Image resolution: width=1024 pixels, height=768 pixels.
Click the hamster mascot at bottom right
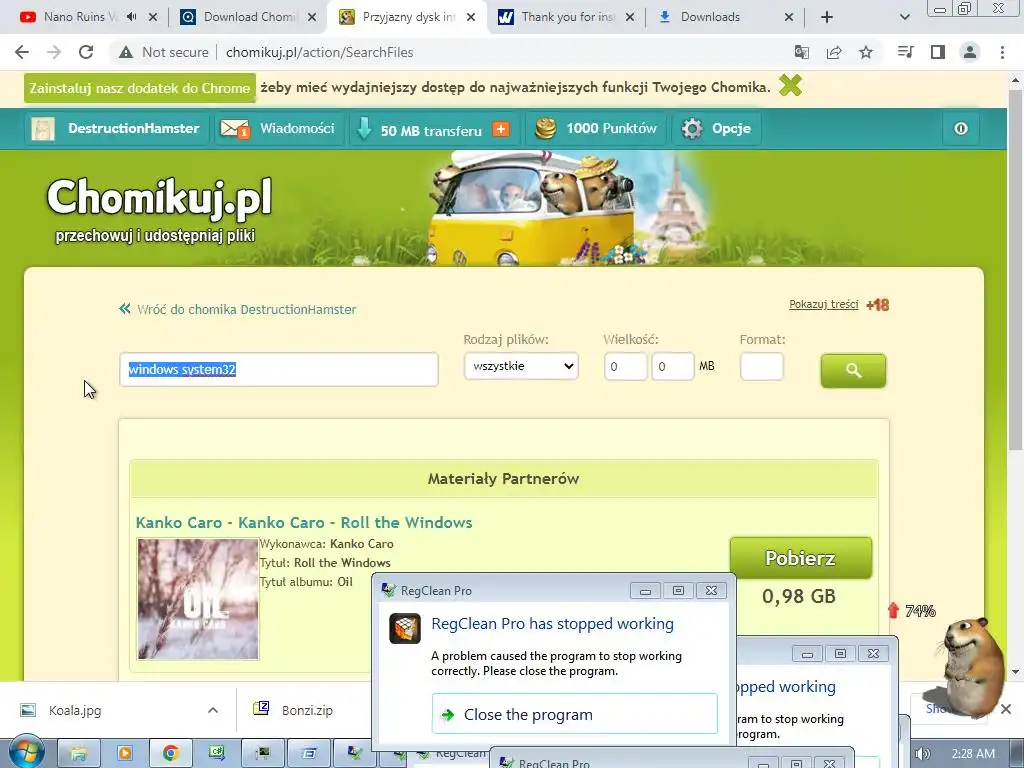coord(972,666)
